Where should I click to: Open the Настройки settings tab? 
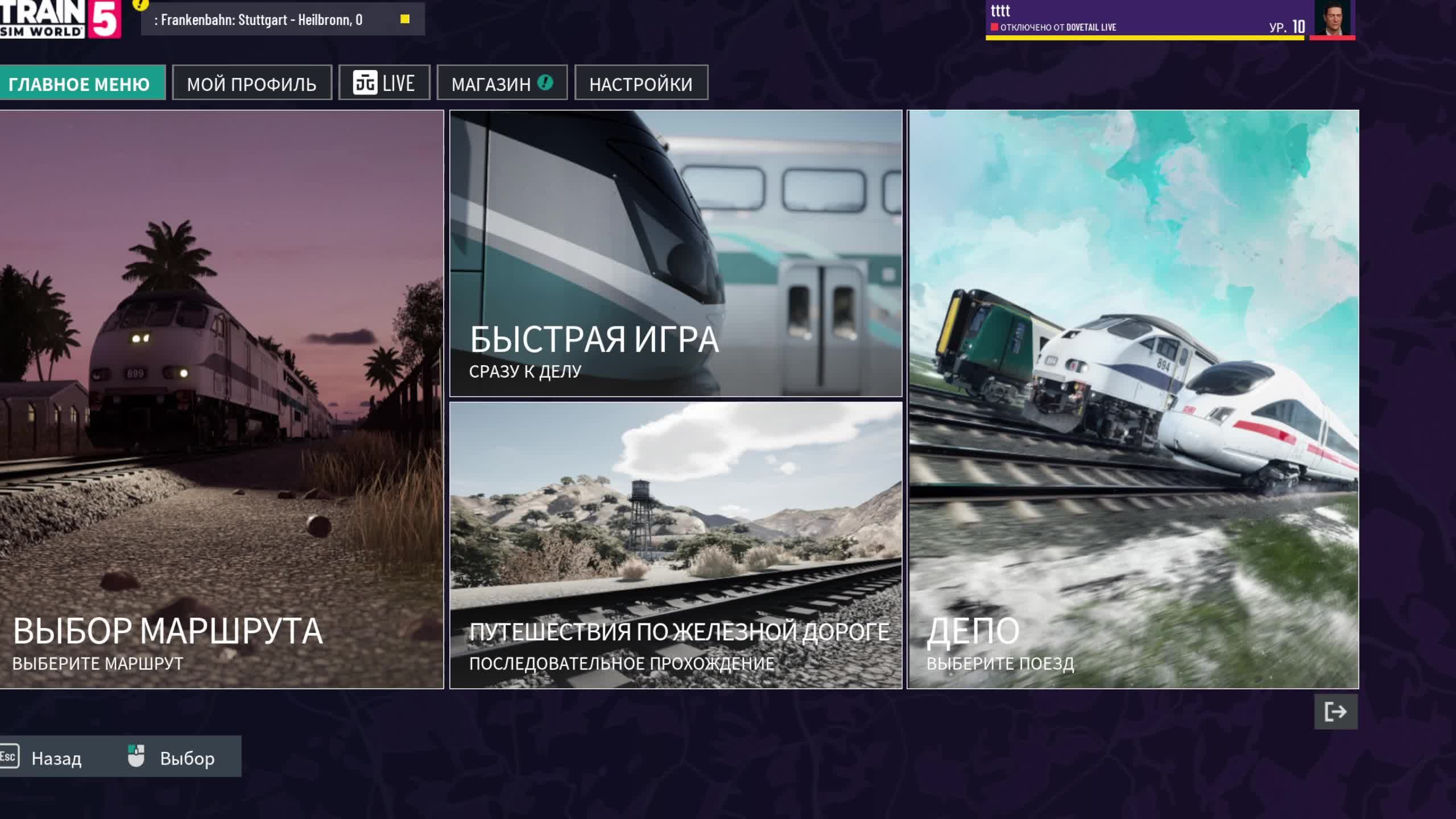tap(641, 84)
